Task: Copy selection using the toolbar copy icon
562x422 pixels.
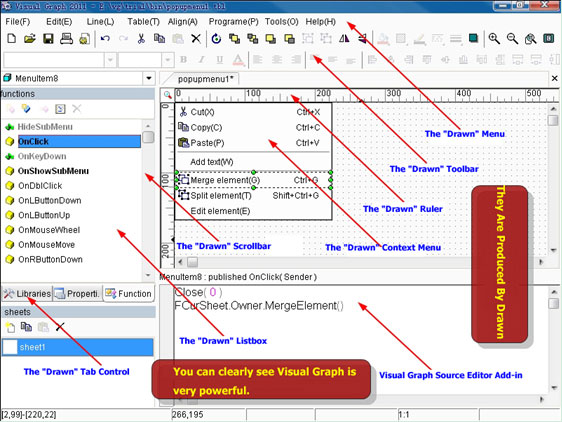Action: (159, 38)
